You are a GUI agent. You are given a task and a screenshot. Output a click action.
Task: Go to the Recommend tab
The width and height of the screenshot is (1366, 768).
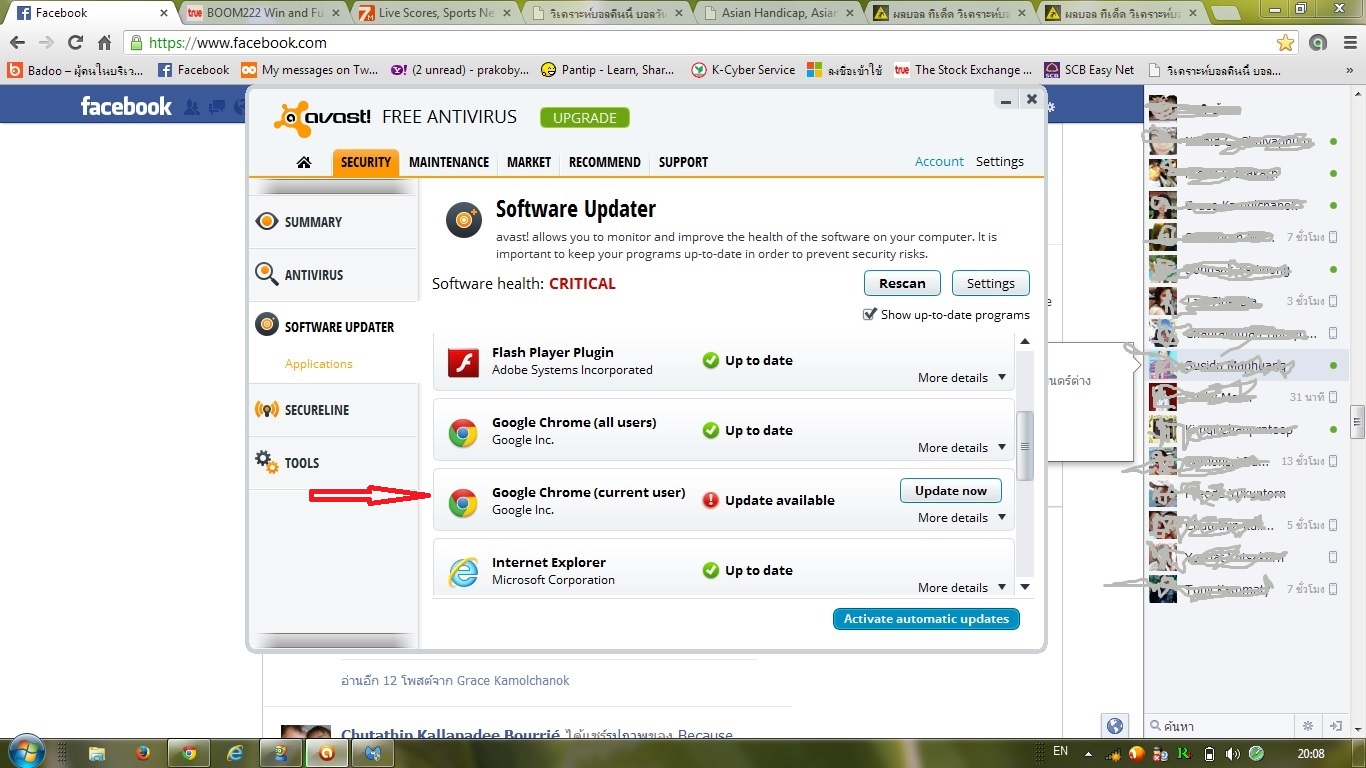[x=605, y=162]
